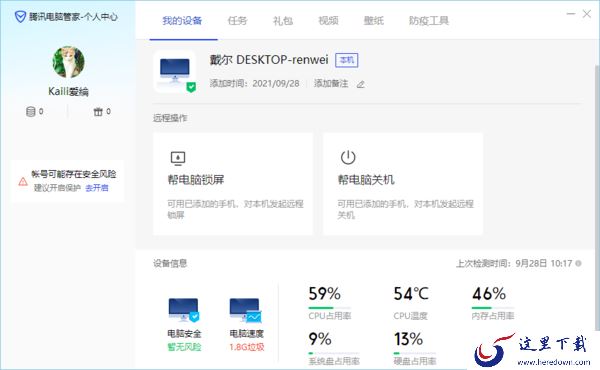Click the 54℃ CPU temperature value
Image resolution: width=600 pixels, height=370 pixels.
coord(411,294)
